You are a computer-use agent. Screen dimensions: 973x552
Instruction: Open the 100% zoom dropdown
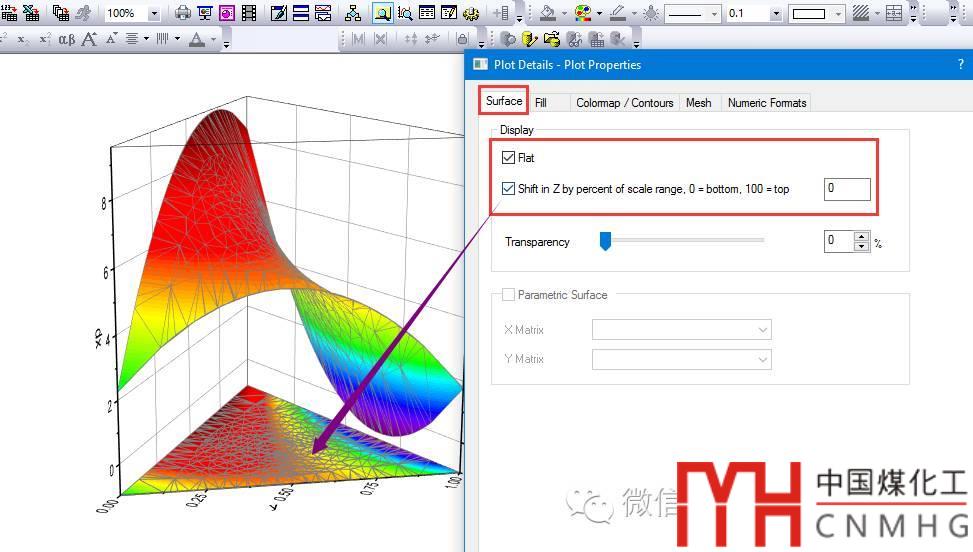[x=153, y=14]
